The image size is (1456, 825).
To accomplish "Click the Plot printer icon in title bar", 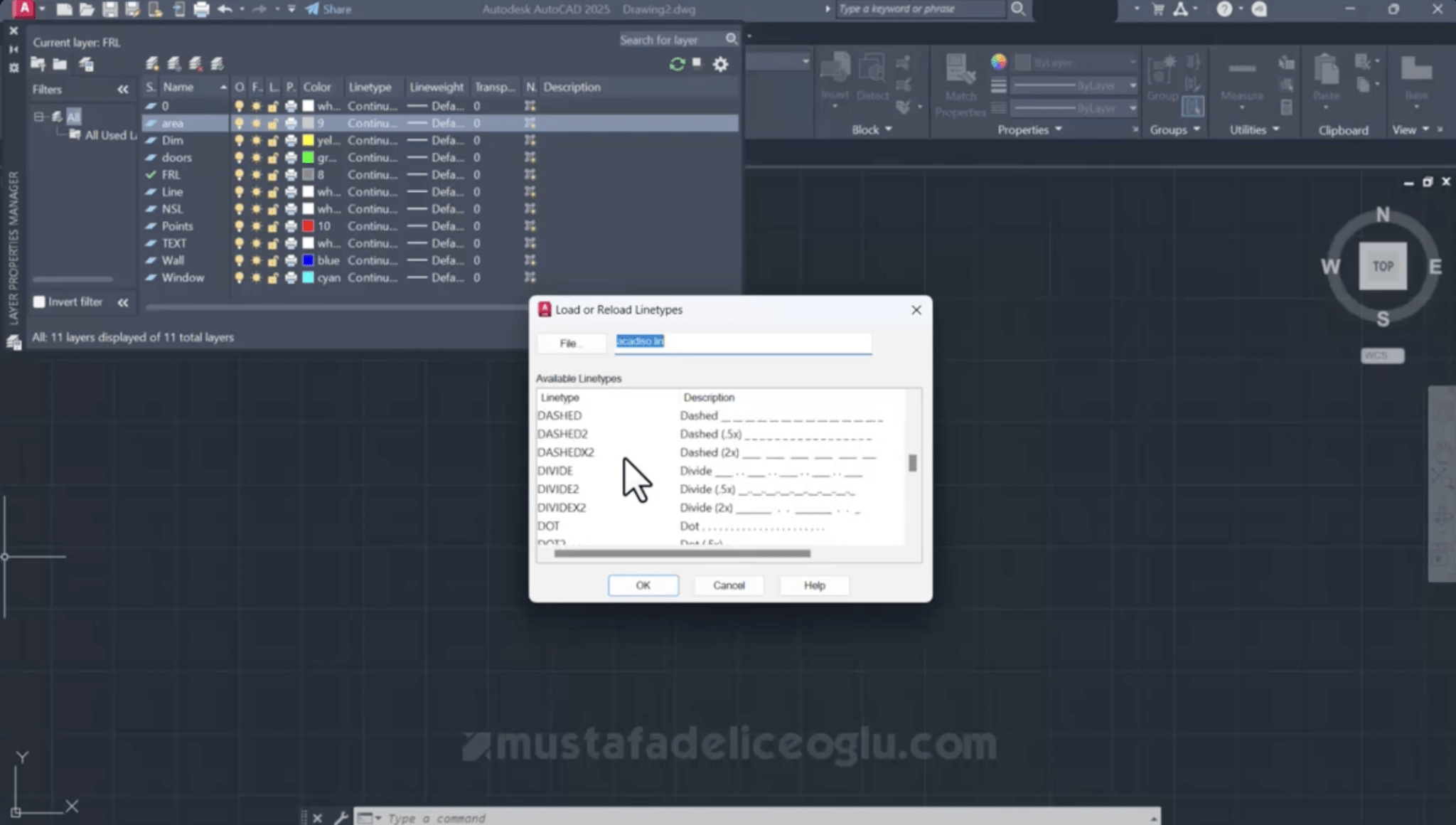I will [x=202, y=9].
